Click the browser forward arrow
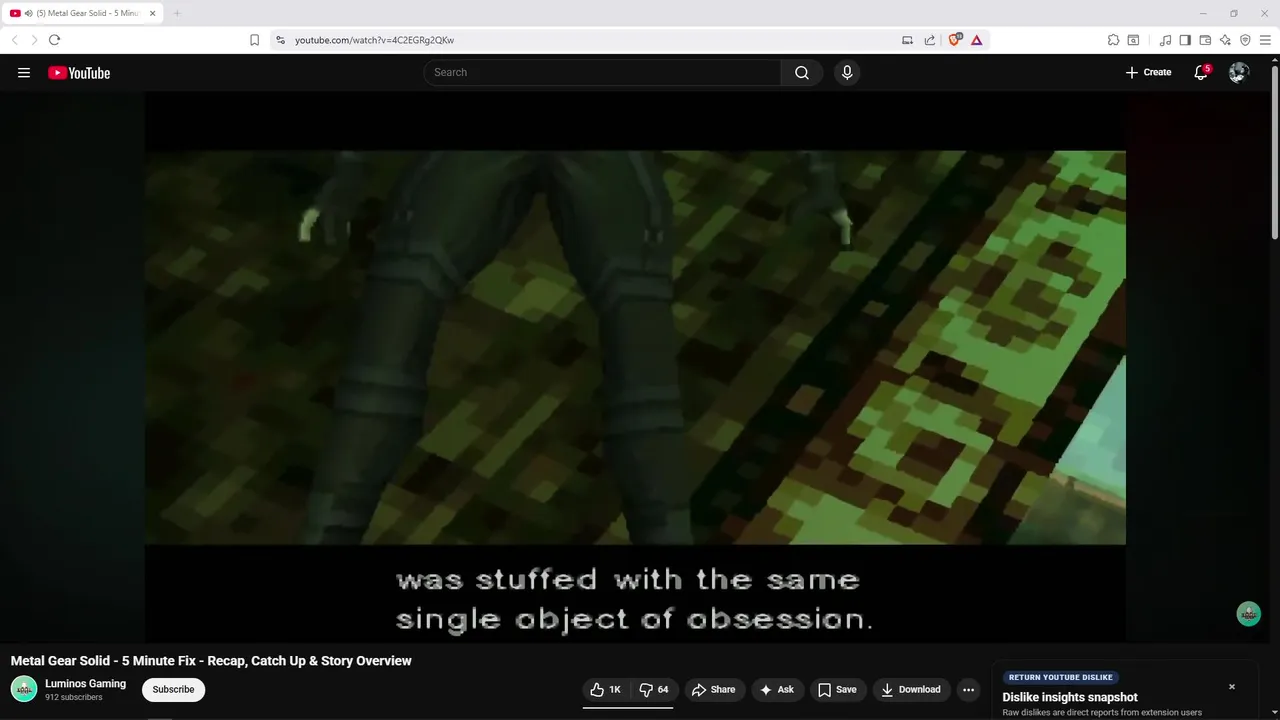Viewport: 1280px width, 720px height. [34, 40]
